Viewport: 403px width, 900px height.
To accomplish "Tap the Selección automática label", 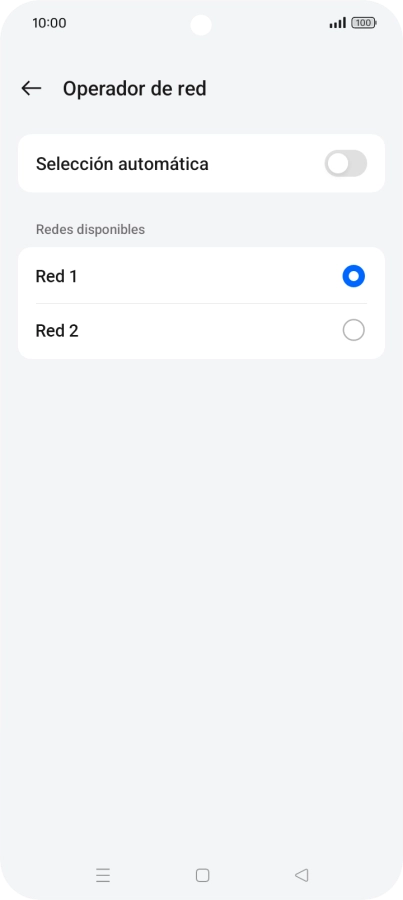I will coord(122,164).
